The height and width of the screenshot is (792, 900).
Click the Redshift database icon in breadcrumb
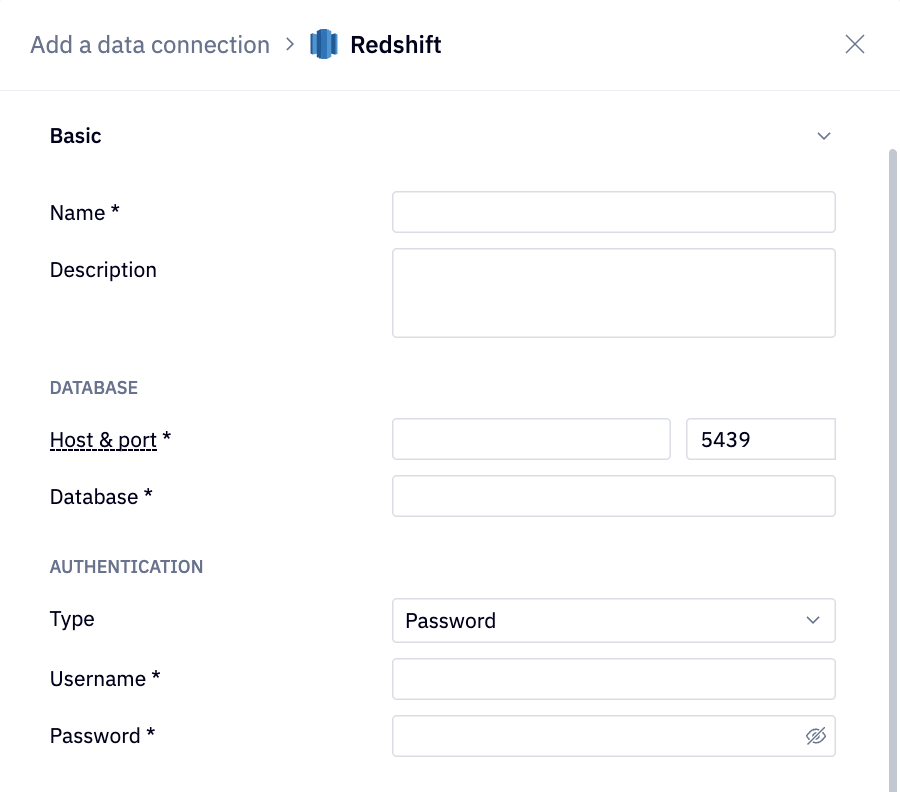(x=323, y=44)
